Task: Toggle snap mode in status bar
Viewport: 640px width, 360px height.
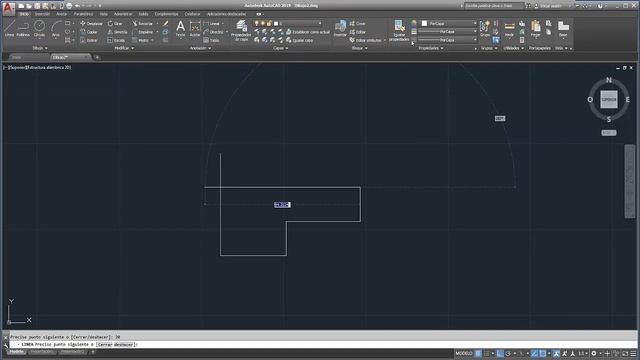Action: click(487, 353)
